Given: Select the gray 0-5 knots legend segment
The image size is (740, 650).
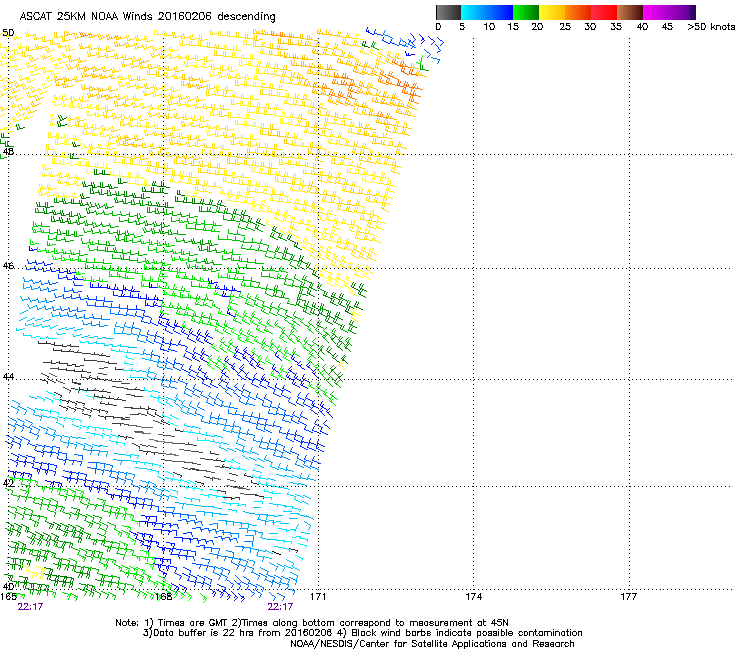Looking at the screenshot, I should tap(448, 12).
